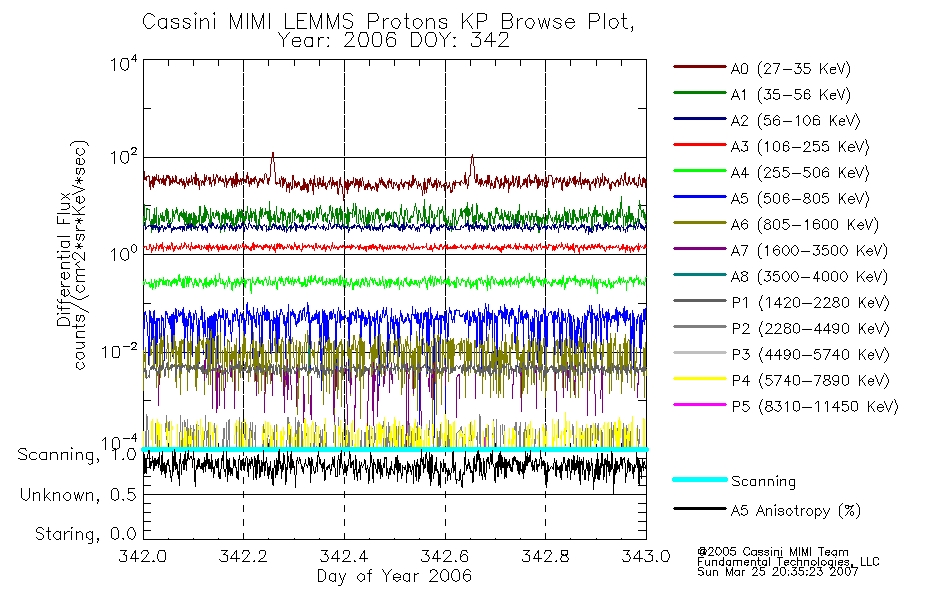The width and height of the screenshot is (950, 600).
Task: Click the yellow P4 legend line
Action: (700, 379)
